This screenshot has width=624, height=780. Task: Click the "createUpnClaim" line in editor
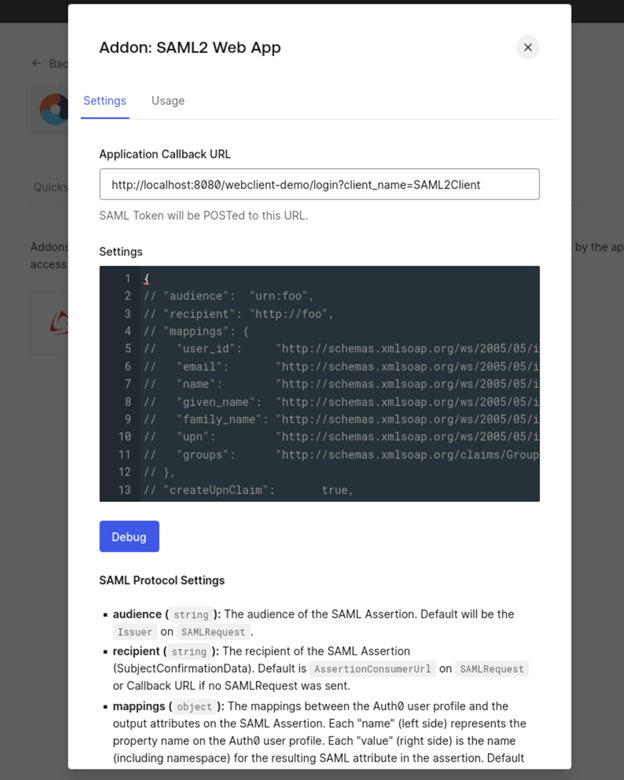coord(248,490)
